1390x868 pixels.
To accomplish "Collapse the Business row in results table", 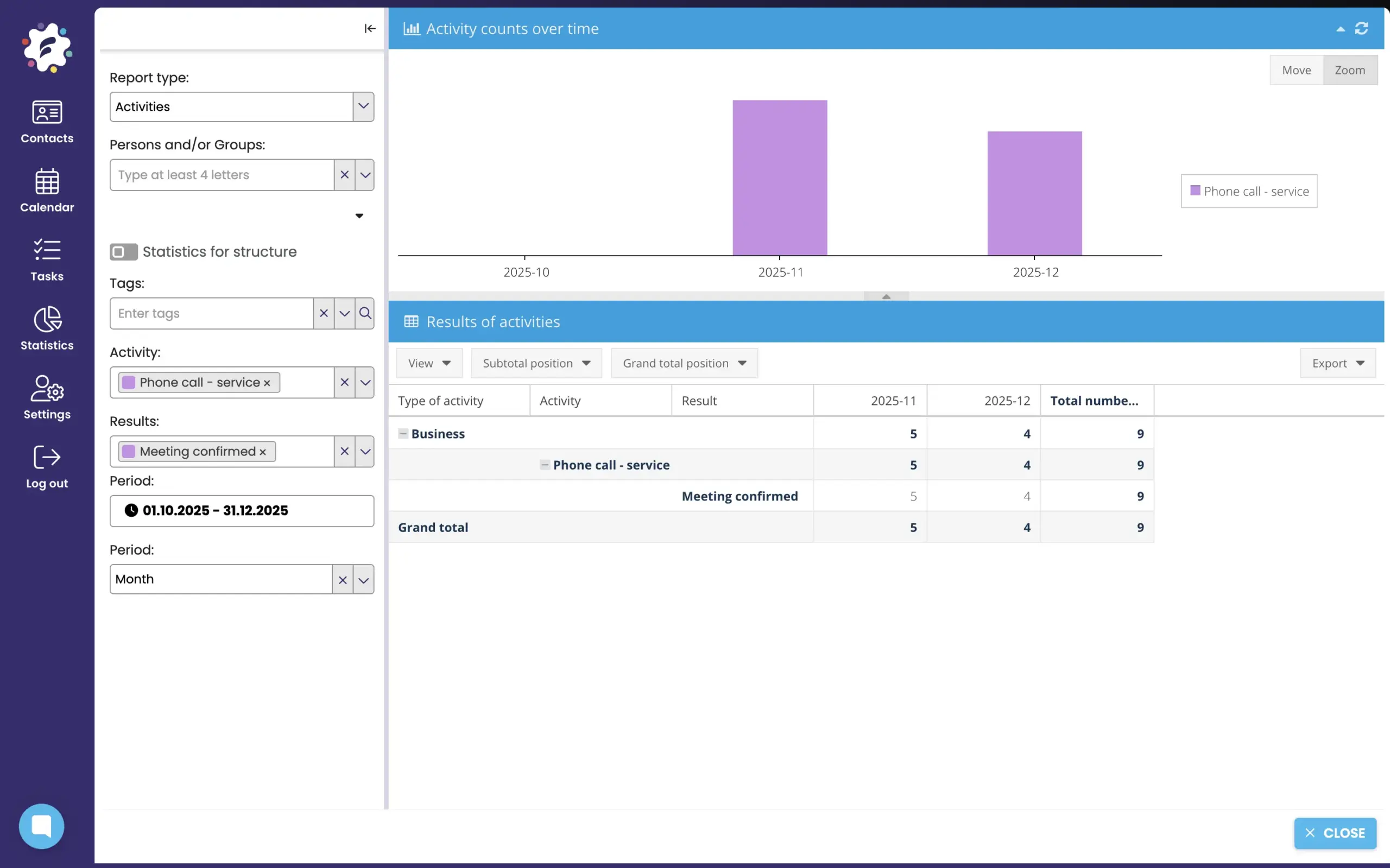I will tap(403, 433).
